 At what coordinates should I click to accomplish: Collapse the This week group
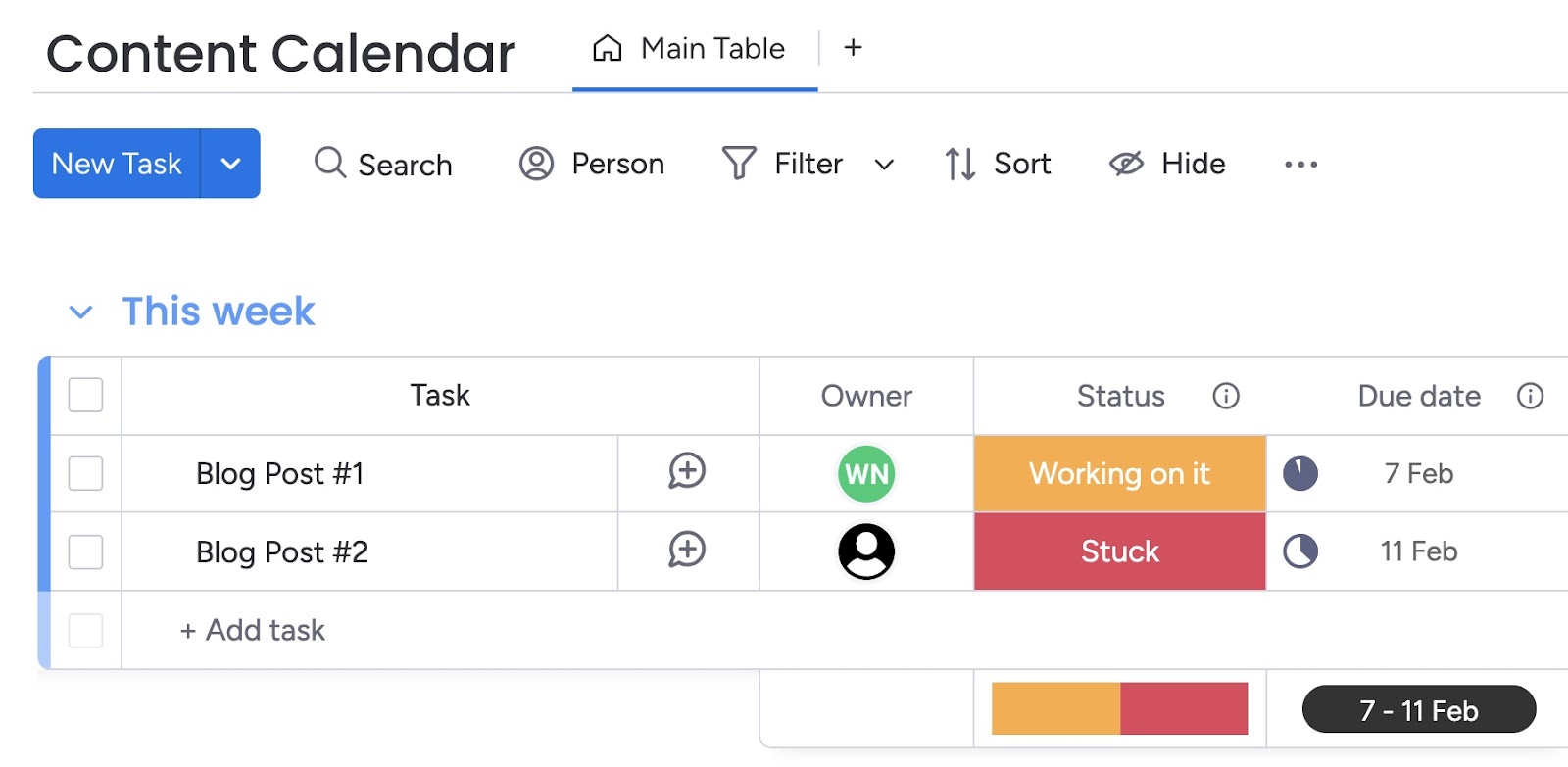[82, 311]
